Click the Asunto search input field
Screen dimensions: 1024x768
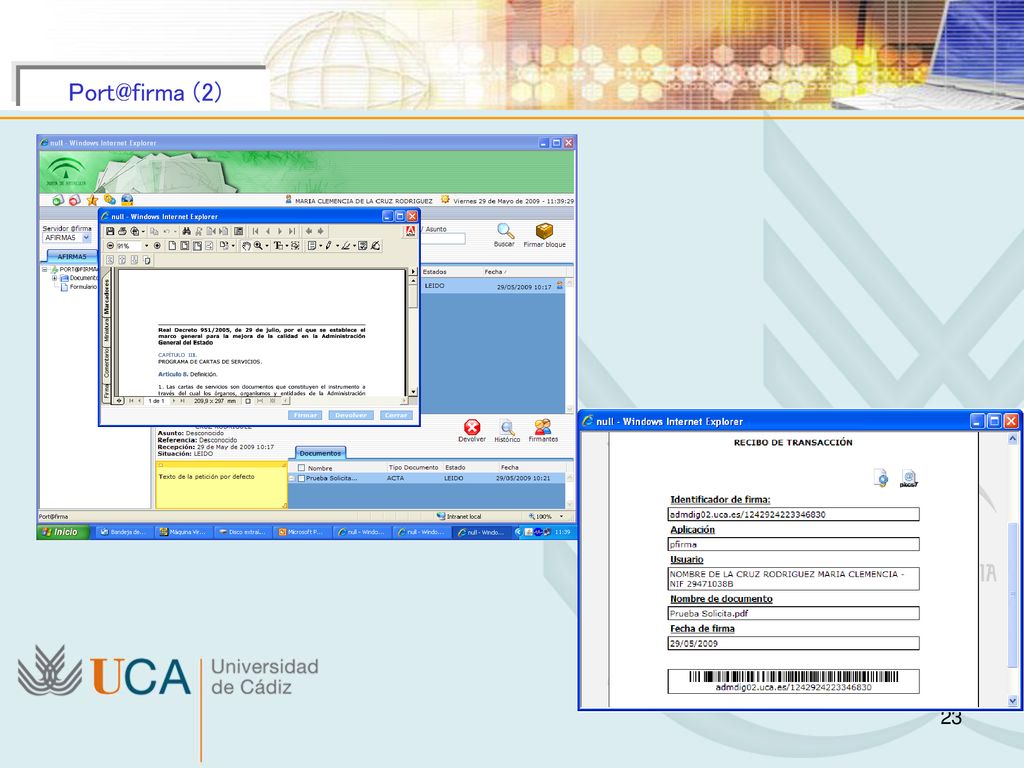click(443, 239)
